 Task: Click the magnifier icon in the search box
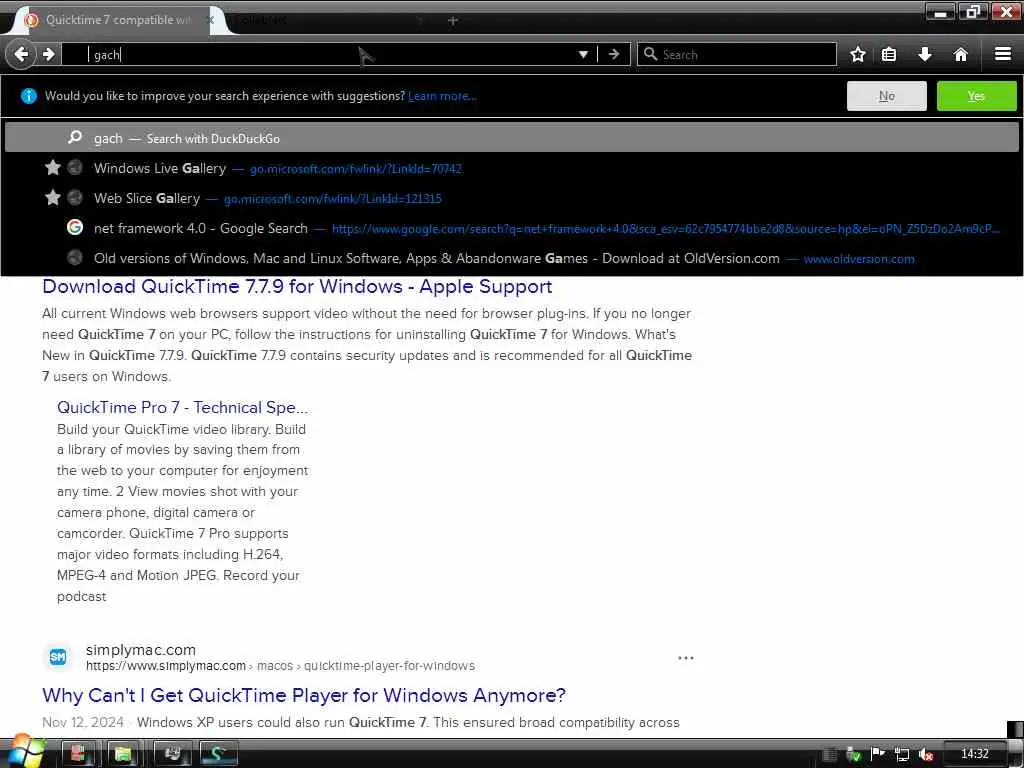click(650, 54)
